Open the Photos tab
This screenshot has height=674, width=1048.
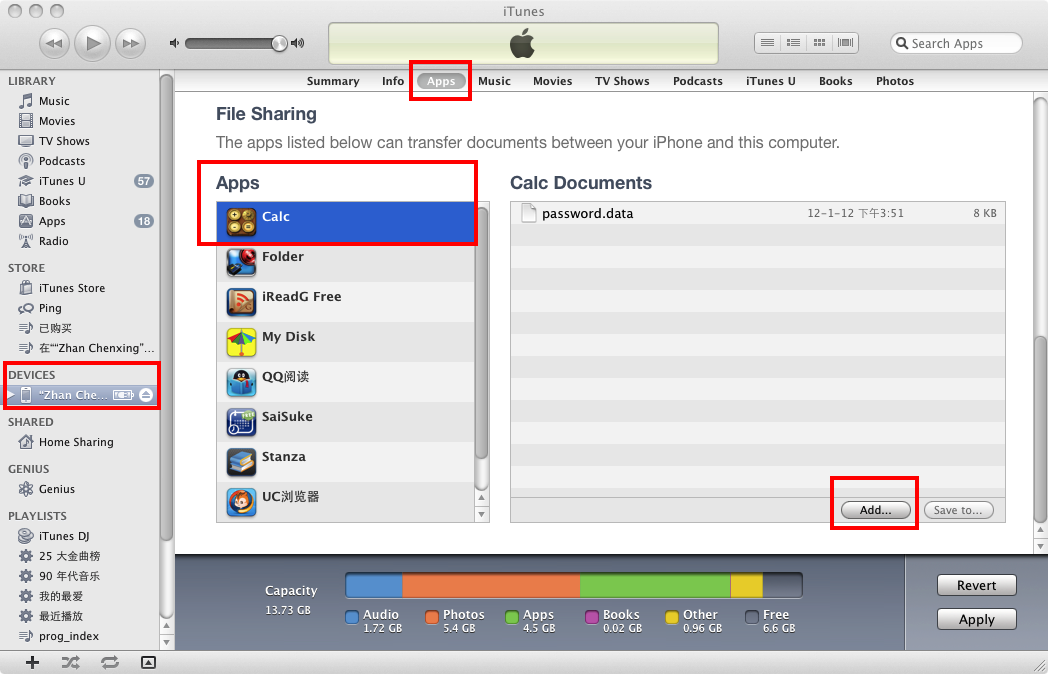[895, 81]
